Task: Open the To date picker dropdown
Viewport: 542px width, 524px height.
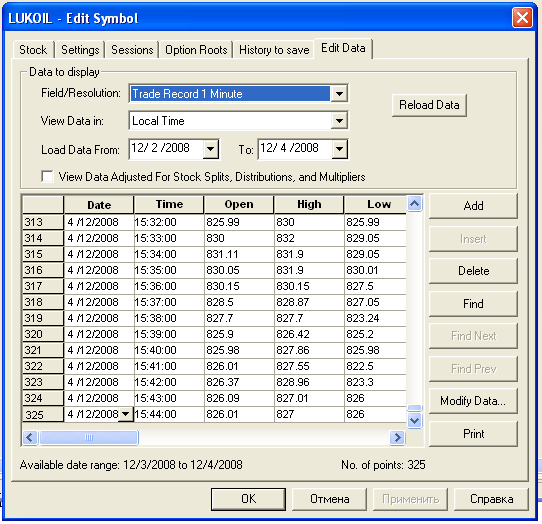Action: [x=339, y=149]
